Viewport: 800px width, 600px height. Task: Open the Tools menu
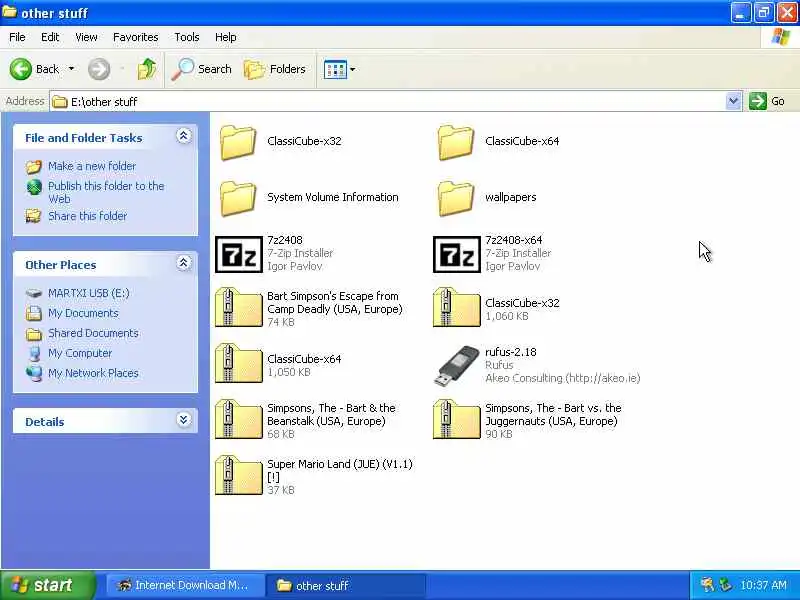click(x=187, y=37)
